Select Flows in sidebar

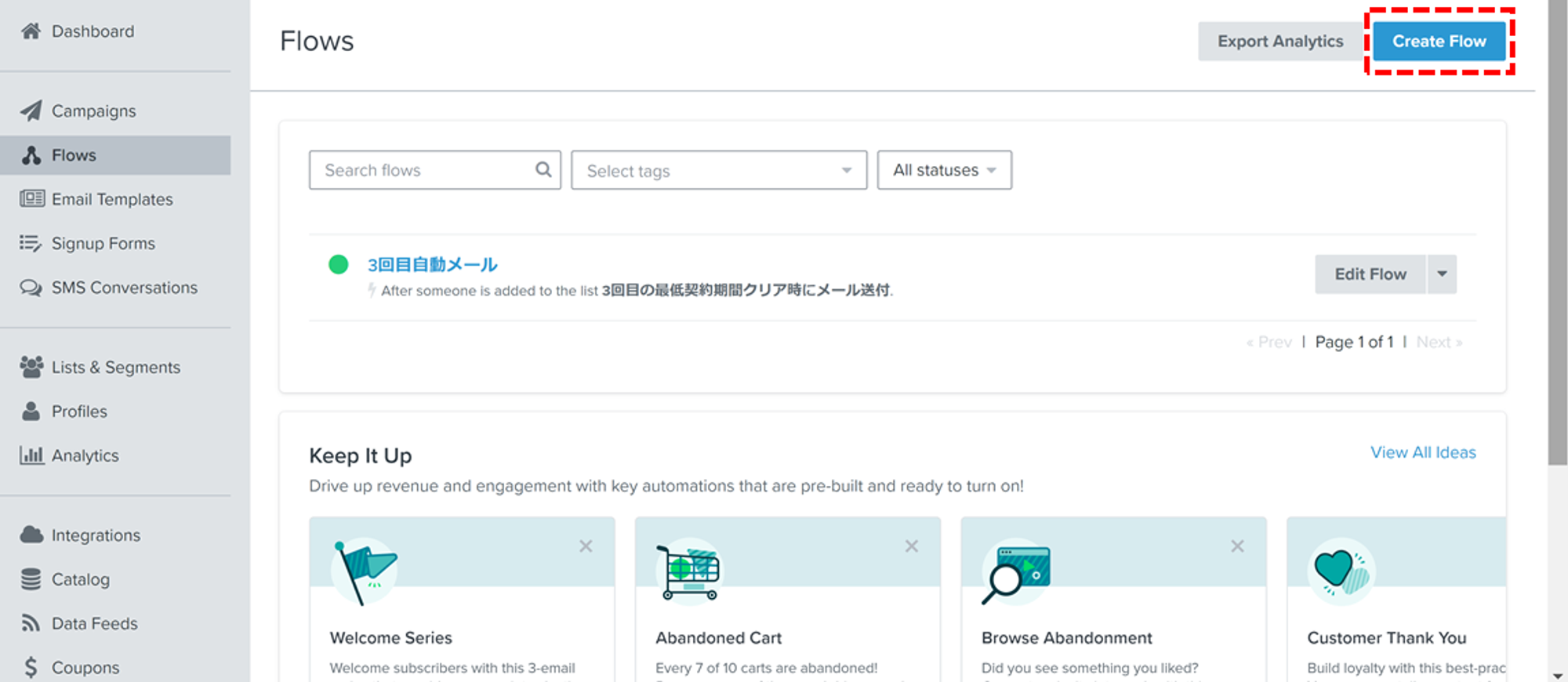(115, 155)
